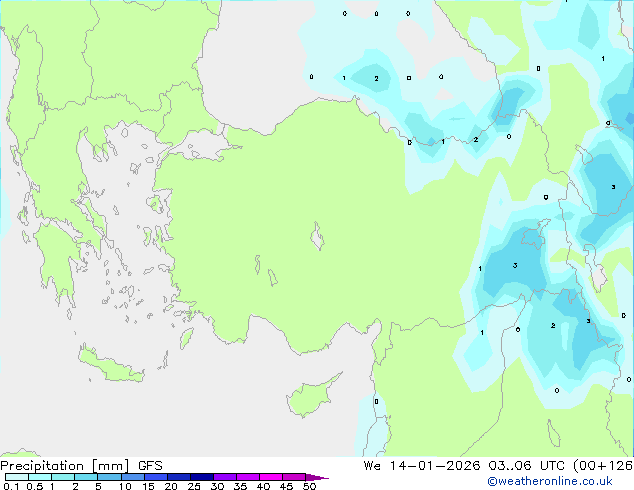Click the legend label "50"
The image size is (634, 490).
point(310,486)
